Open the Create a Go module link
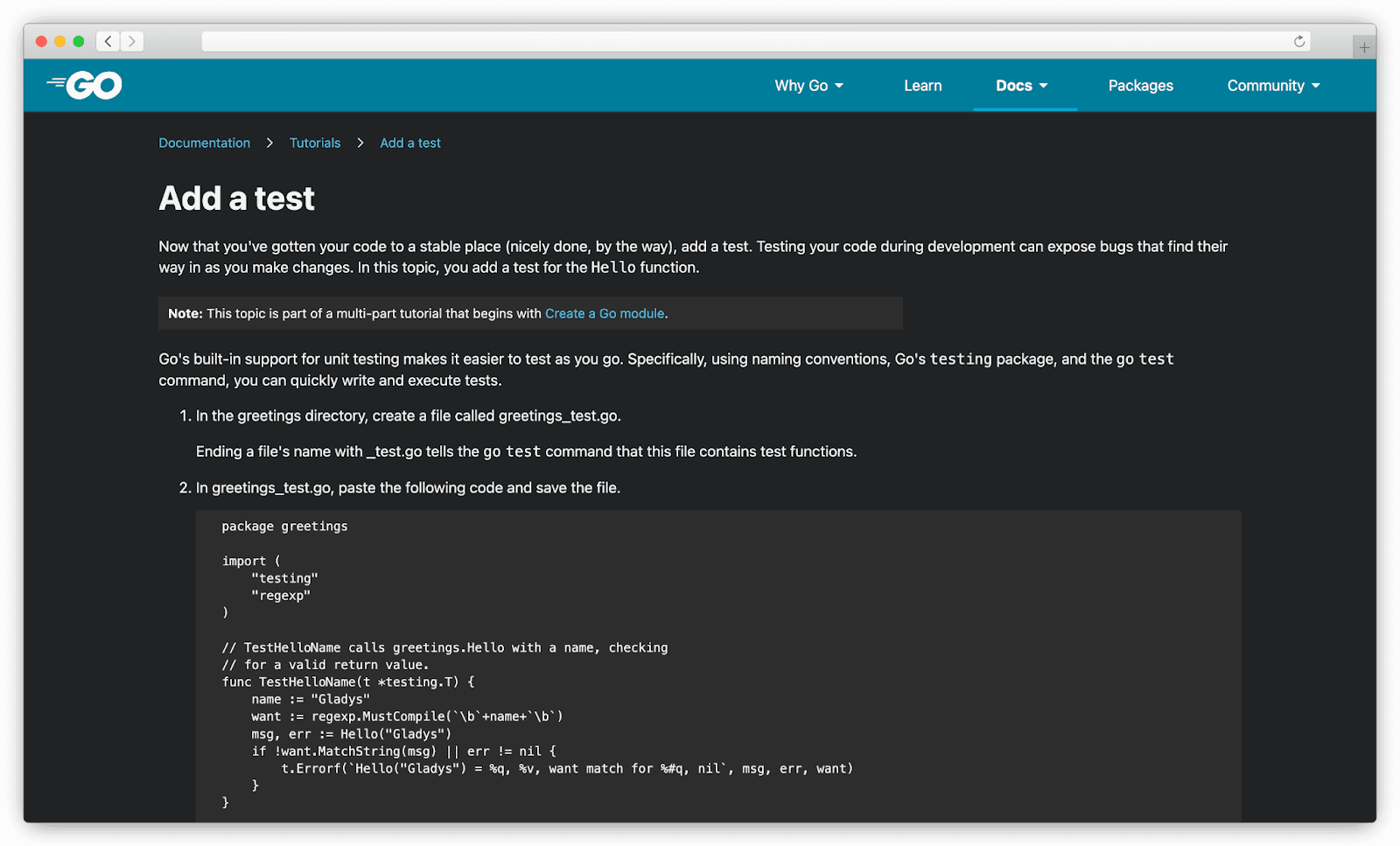 (x=605, y=312)
